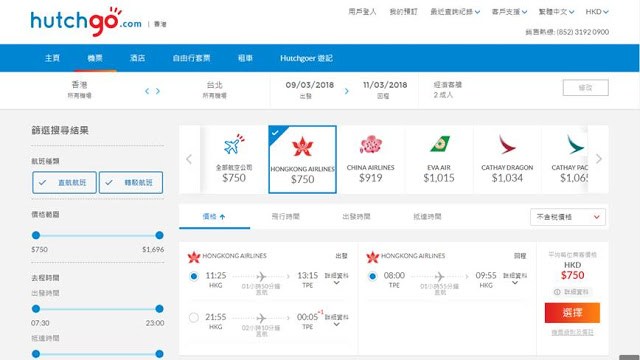This screenshot has width=640, height=360.
Task: Swap origin and destination using left arrow
Action: 147,91
